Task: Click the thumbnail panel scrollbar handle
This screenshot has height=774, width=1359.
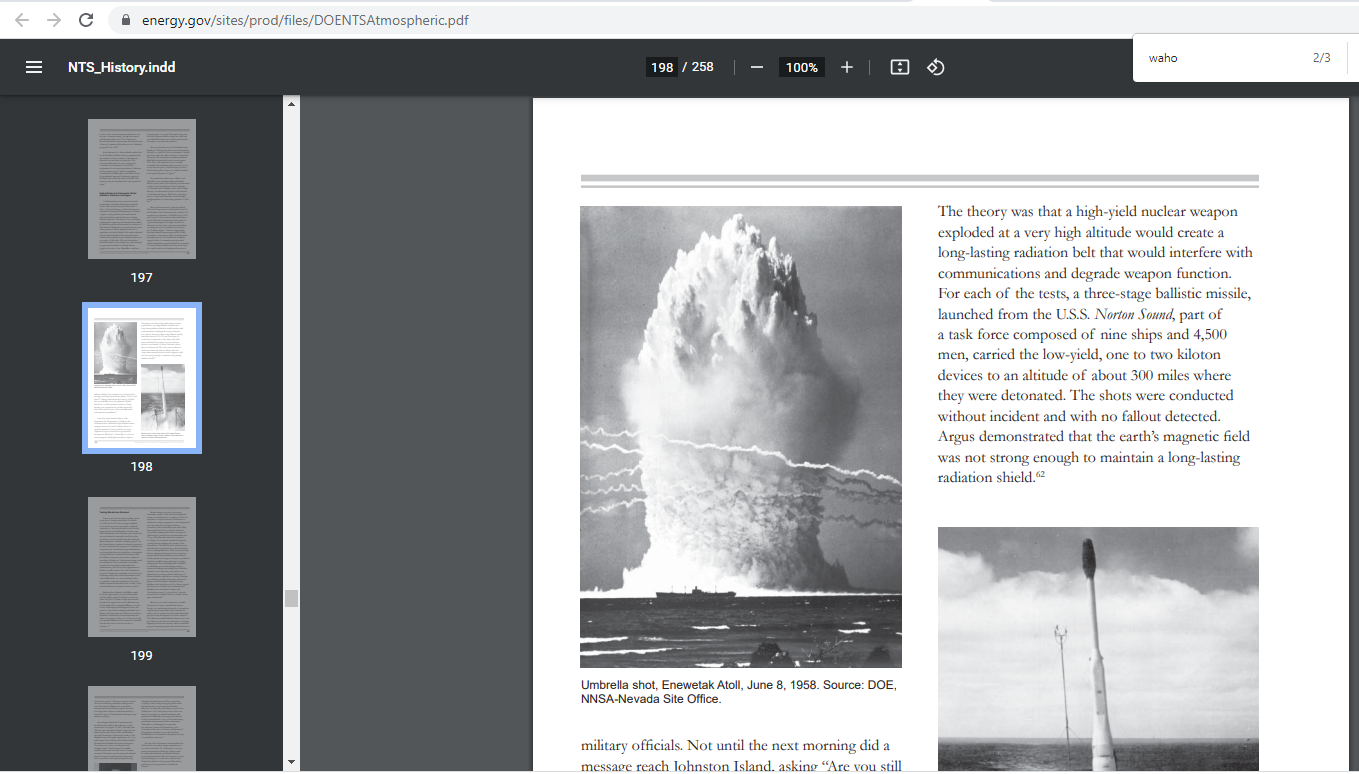Action: click(292, 598)
